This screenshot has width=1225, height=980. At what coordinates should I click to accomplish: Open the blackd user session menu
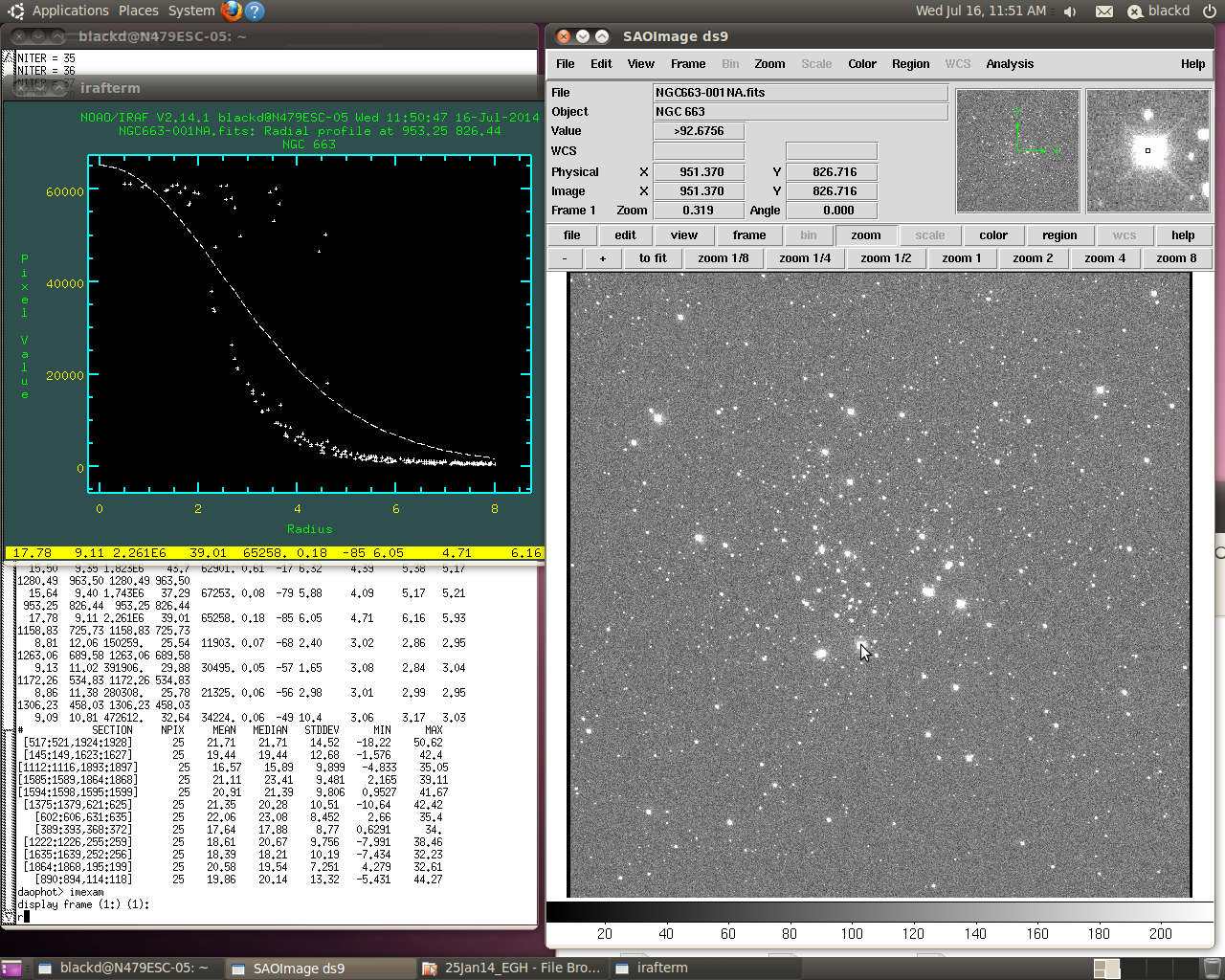1158,11
